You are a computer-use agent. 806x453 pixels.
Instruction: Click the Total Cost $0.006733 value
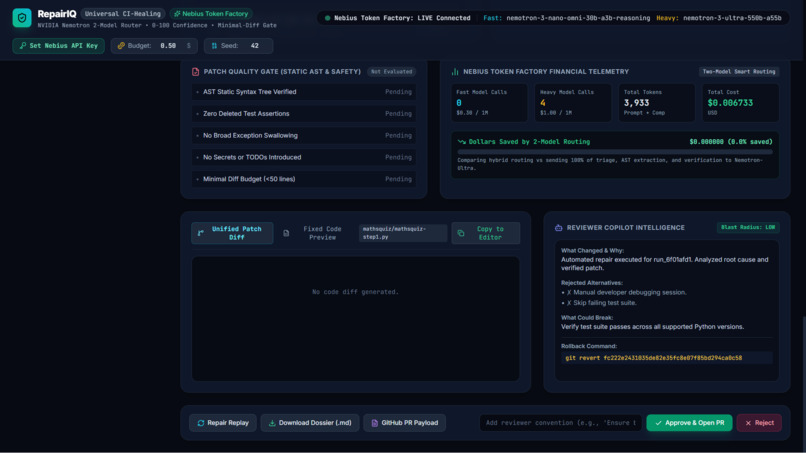click(730, 103)
